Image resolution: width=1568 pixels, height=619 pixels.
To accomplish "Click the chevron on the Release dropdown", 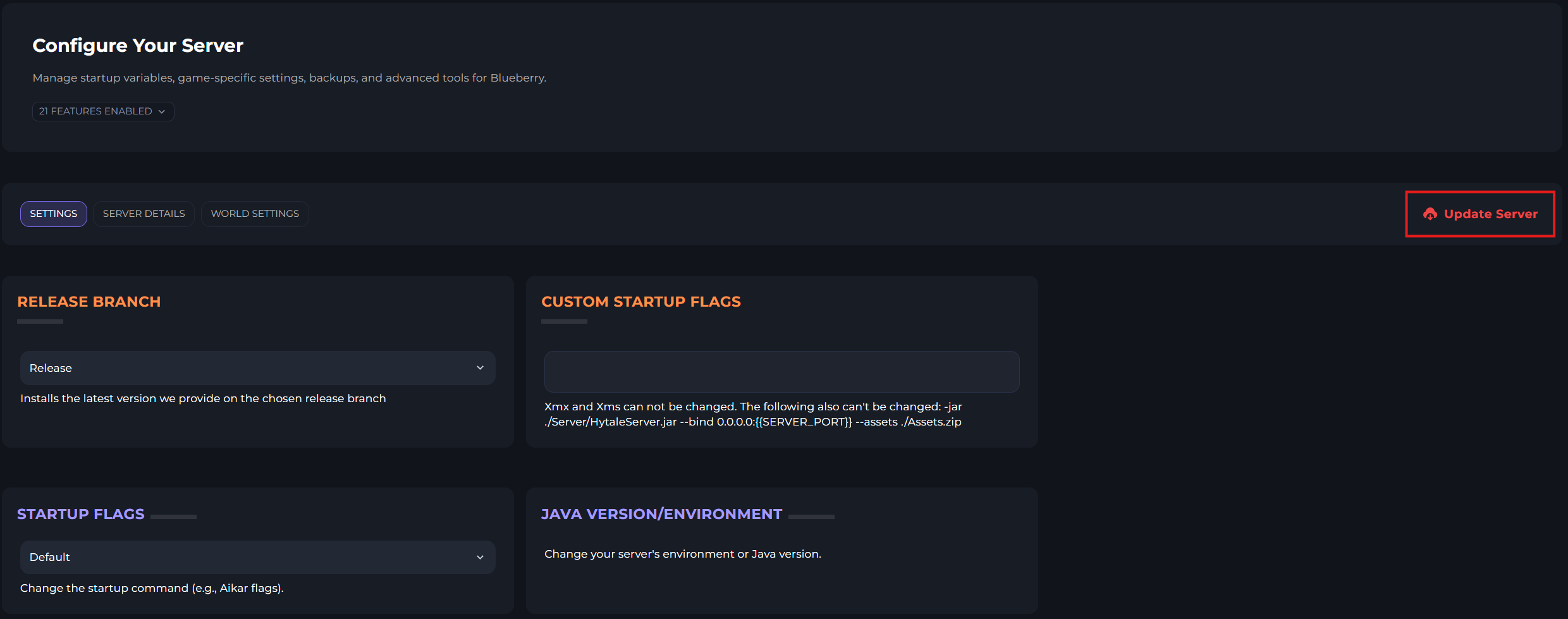I will [x=480, y=368].
